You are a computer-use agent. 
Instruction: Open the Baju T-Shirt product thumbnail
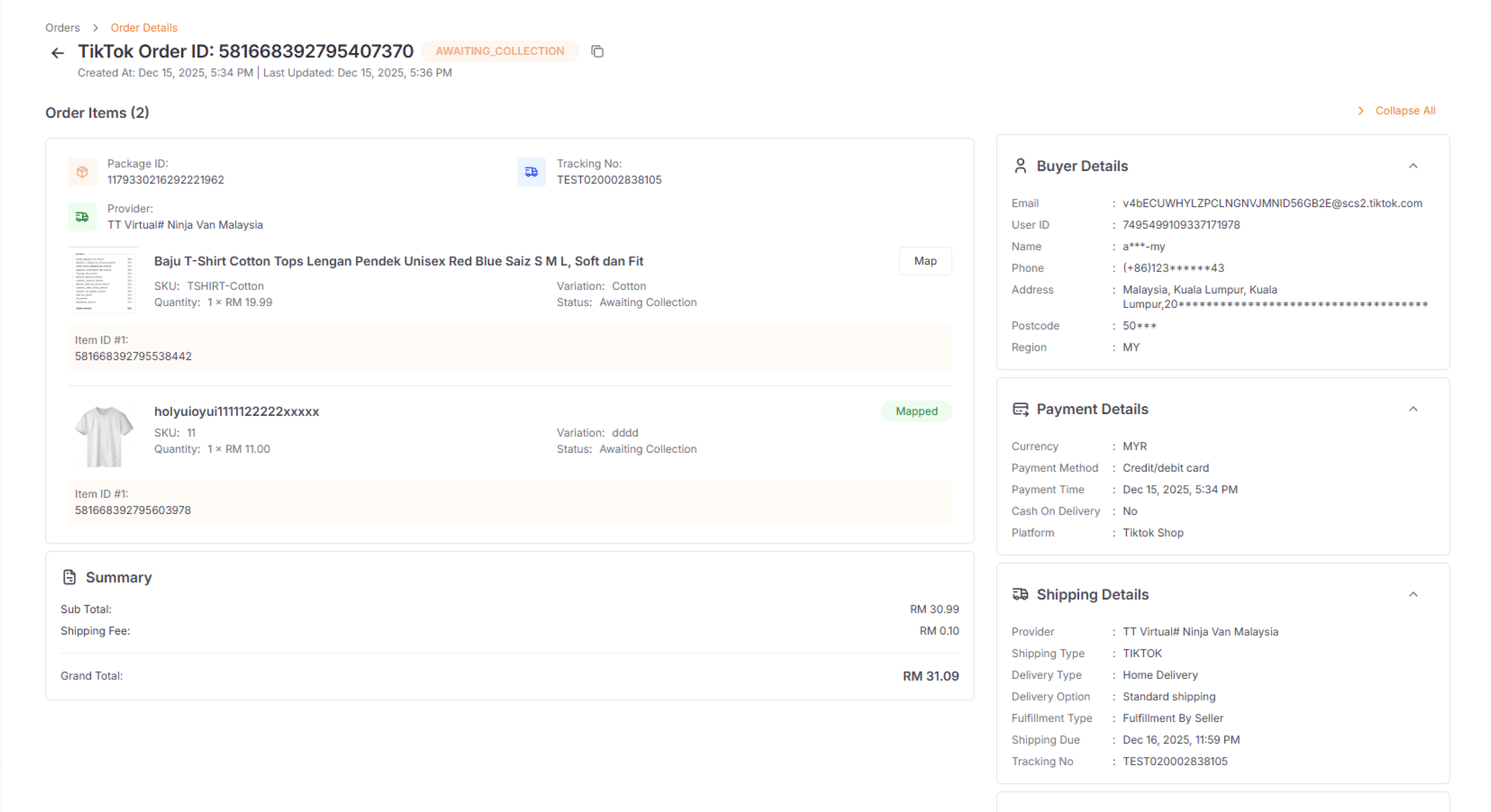[x=103, y=280]
